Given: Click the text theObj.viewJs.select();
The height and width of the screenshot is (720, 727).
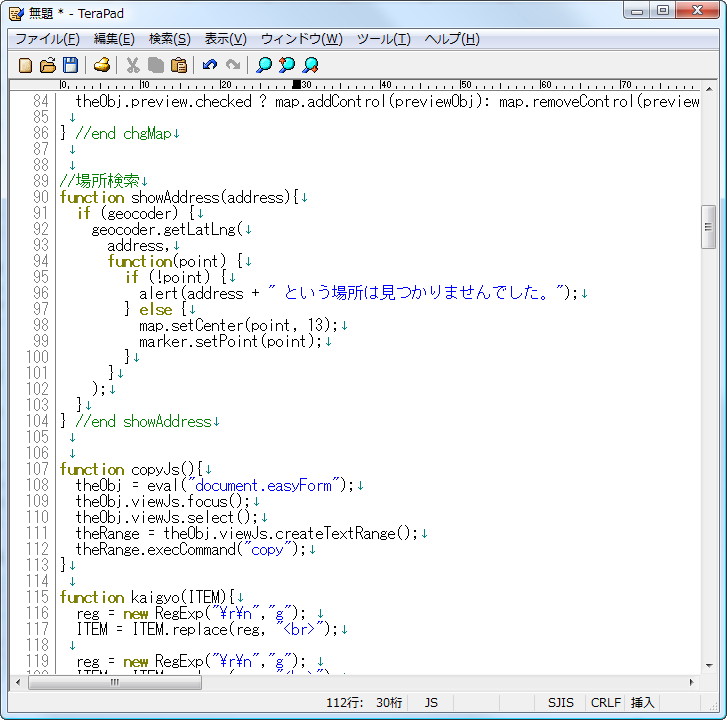Looking at the screenshot, I should [167, 517].
